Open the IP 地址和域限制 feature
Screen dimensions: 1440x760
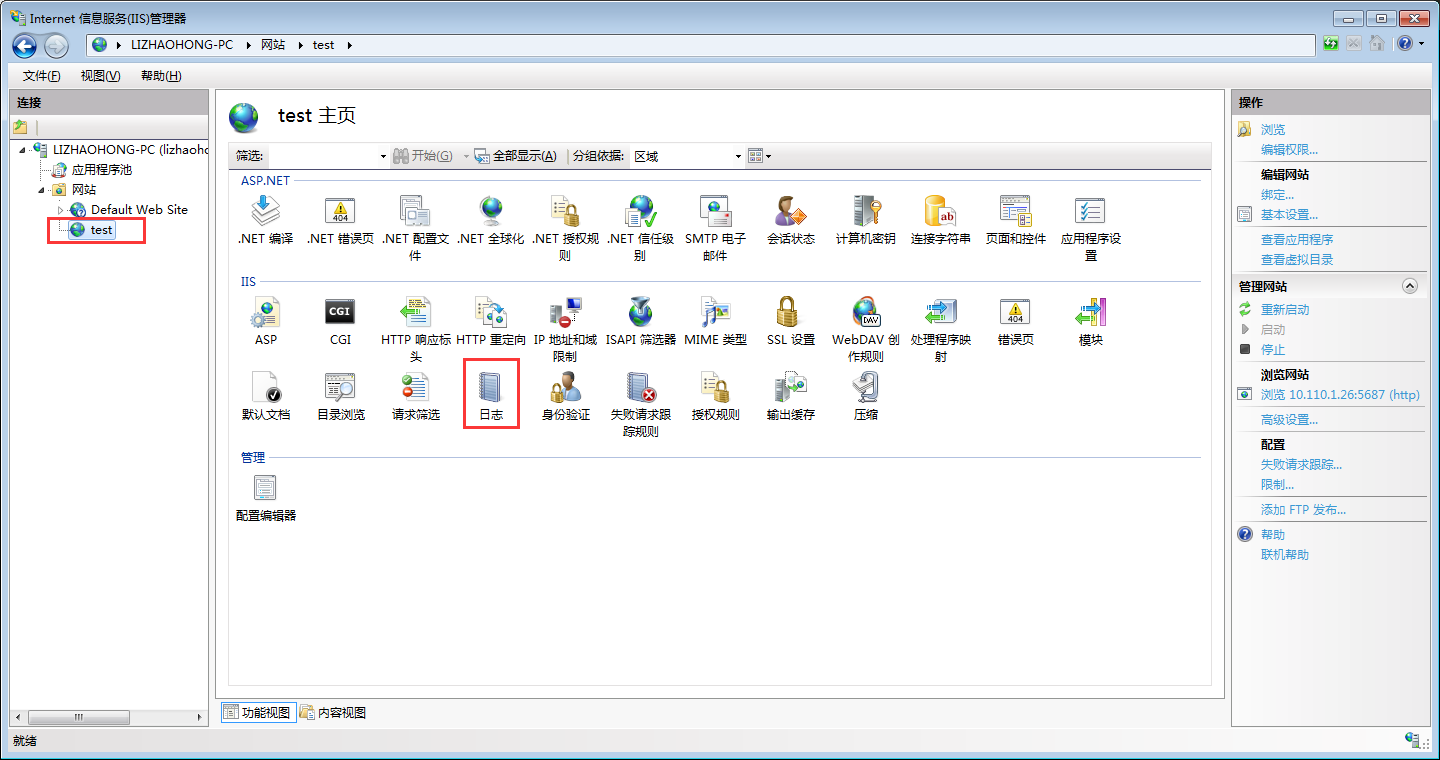pos(565,329)
